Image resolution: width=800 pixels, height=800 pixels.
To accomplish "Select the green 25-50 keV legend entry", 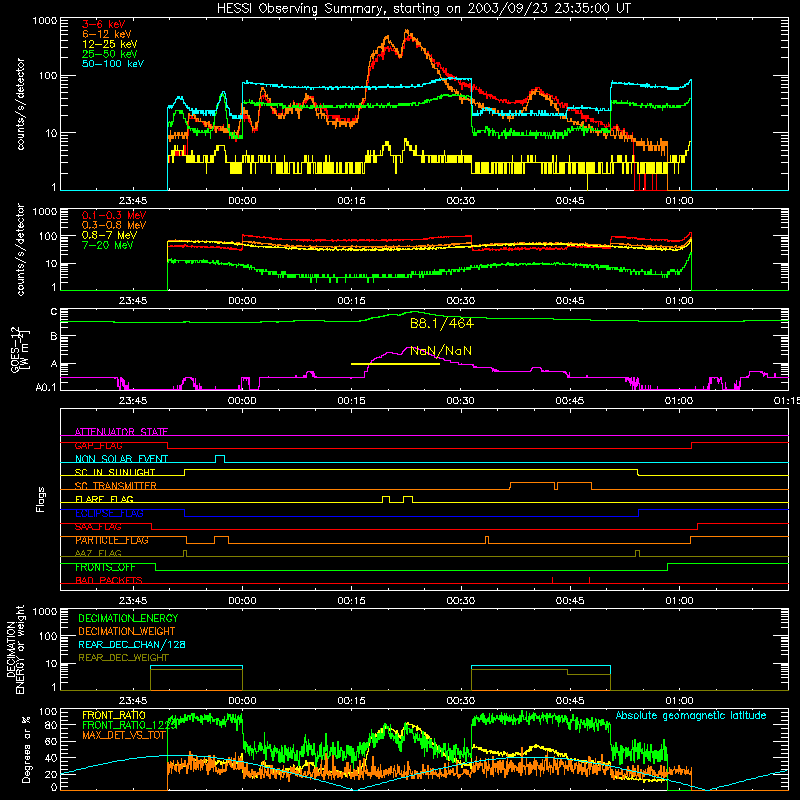I will coord(109,54).
